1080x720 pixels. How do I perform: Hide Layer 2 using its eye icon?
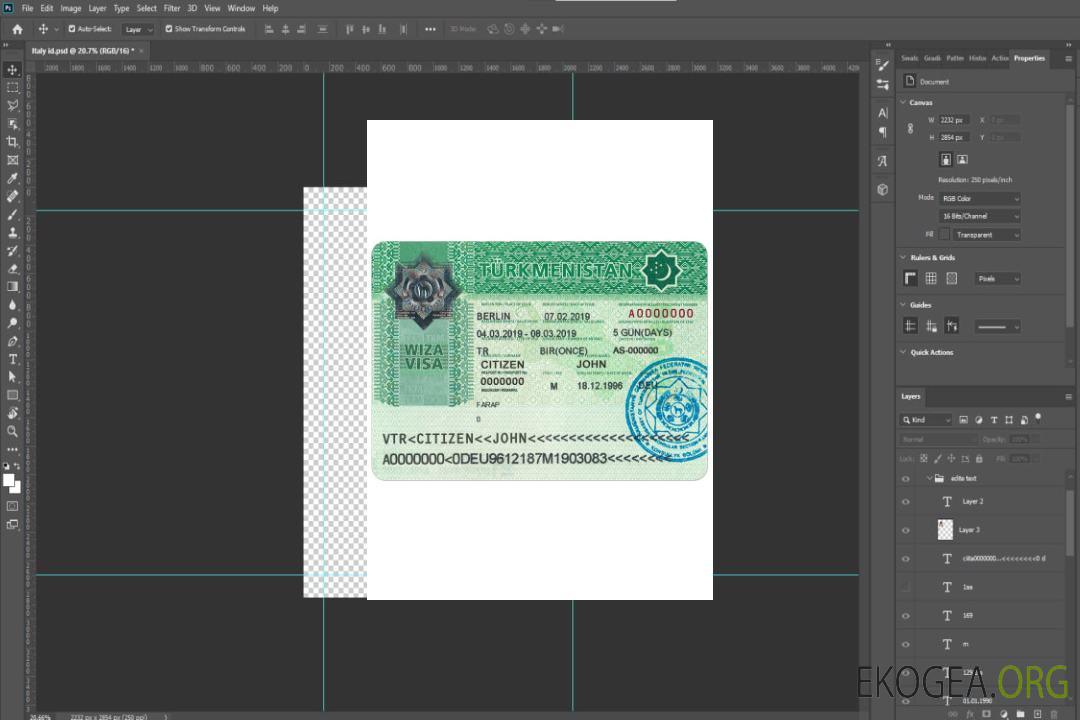(x=906, y=502)
